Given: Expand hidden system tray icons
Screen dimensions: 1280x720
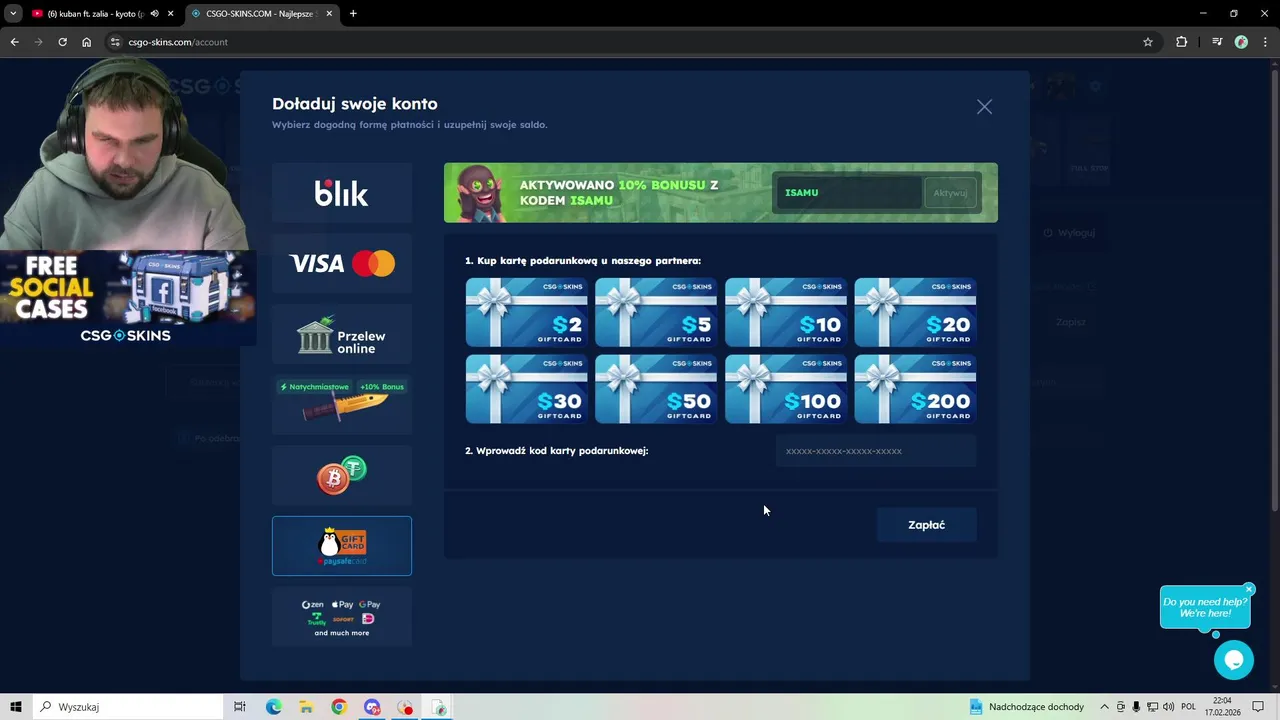Looking at the screenshot, I should (1104, 707).
